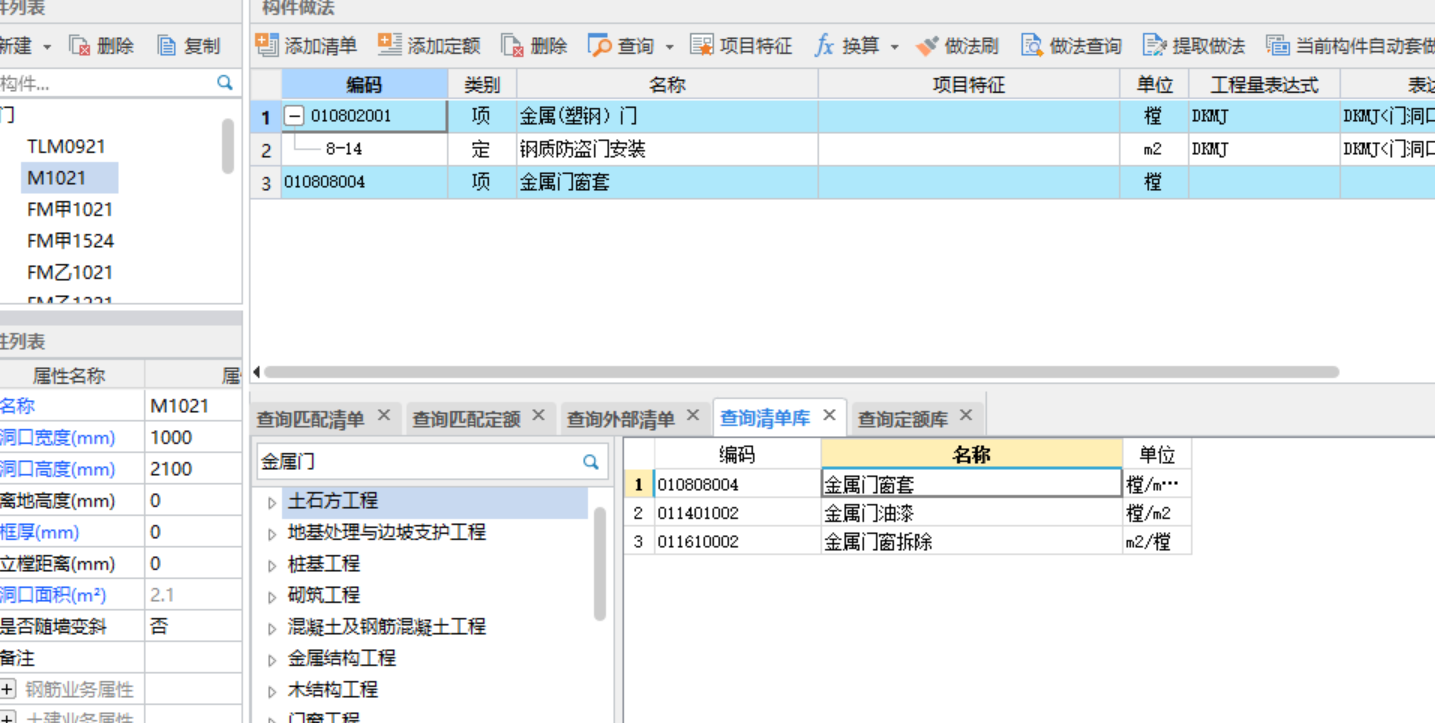Click the 当前构件自动套做法 icon

pos(1277,46)
